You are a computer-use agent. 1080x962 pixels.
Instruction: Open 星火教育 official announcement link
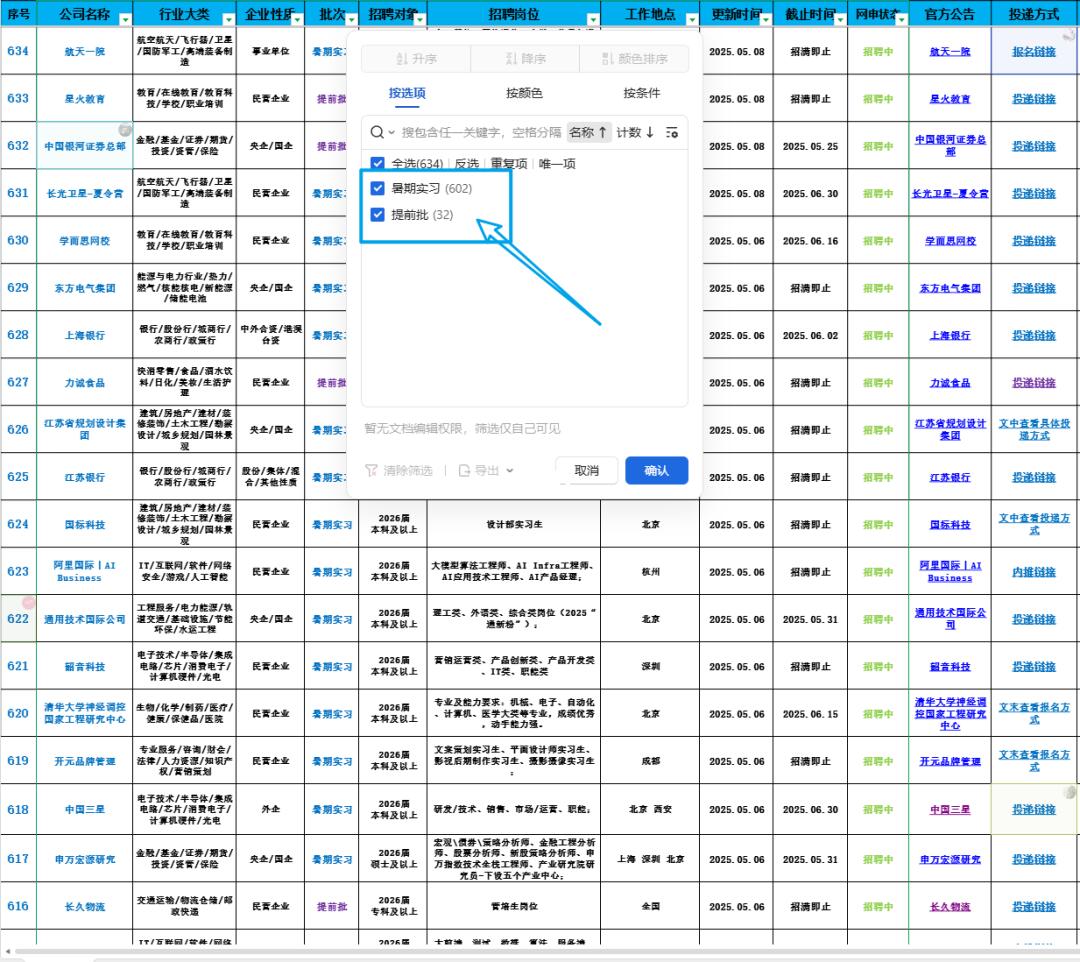(x=950, y=99)
